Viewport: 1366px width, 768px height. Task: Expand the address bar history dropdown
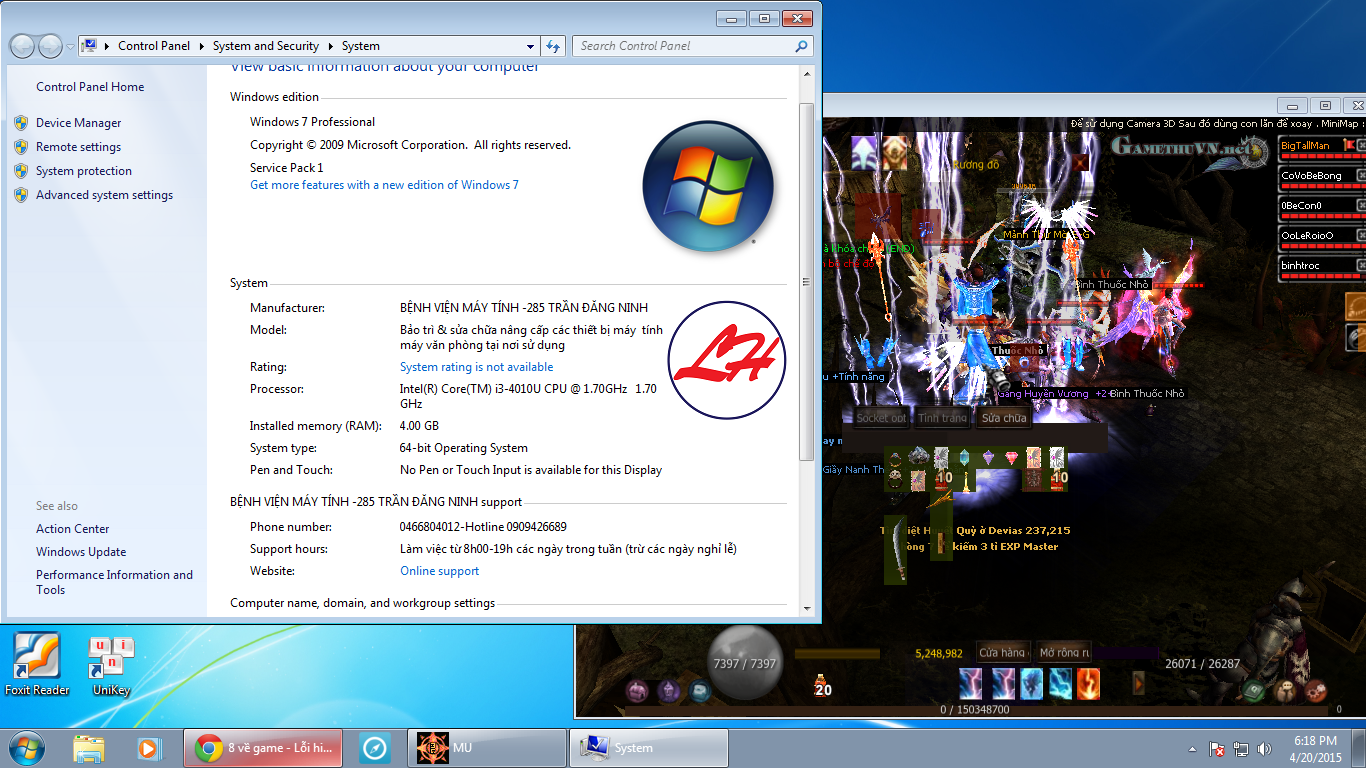tap(530, 46)
